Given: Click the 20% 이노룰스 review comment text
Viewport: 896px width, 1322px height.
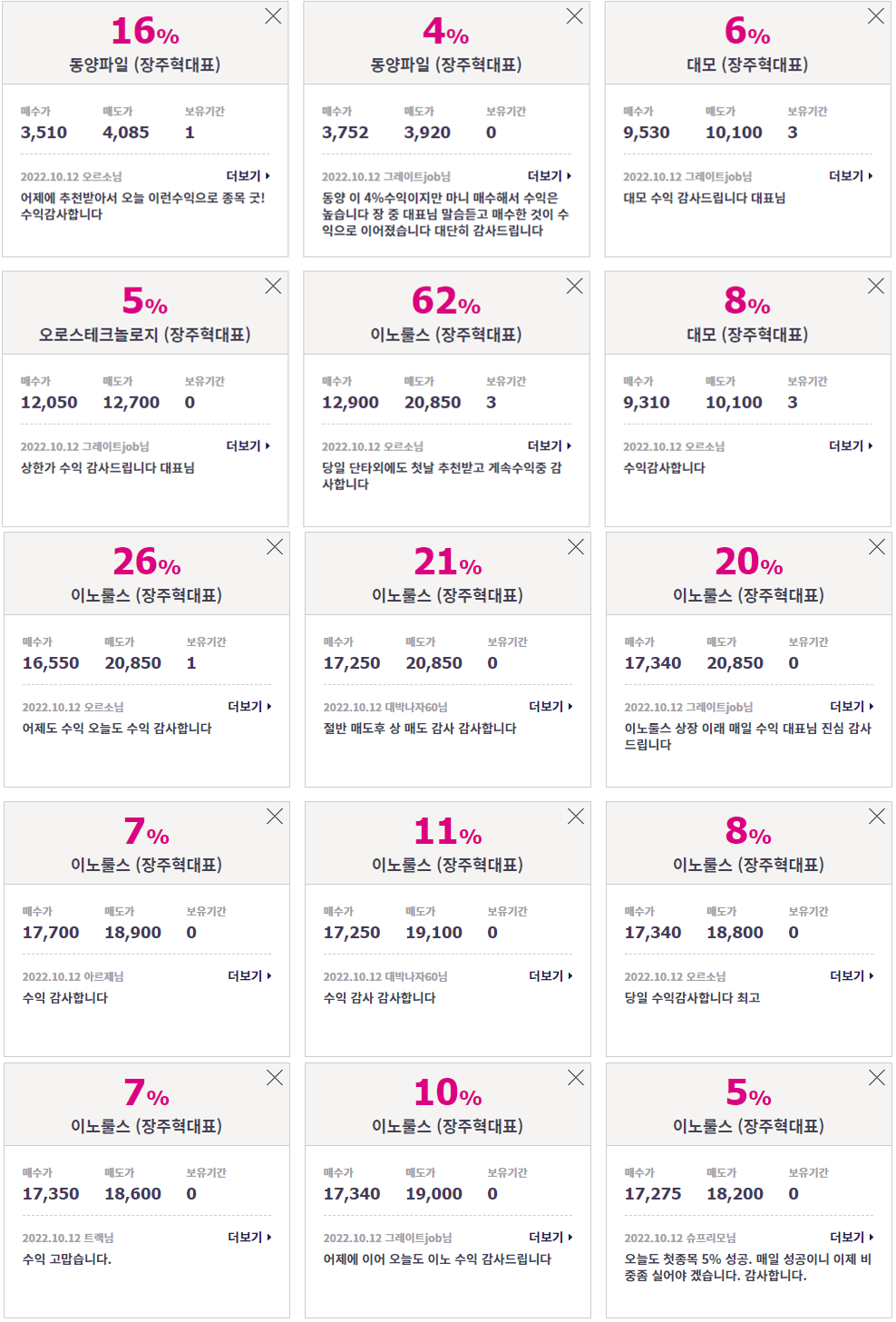Looking at the screenshot, I should point(748,736).
